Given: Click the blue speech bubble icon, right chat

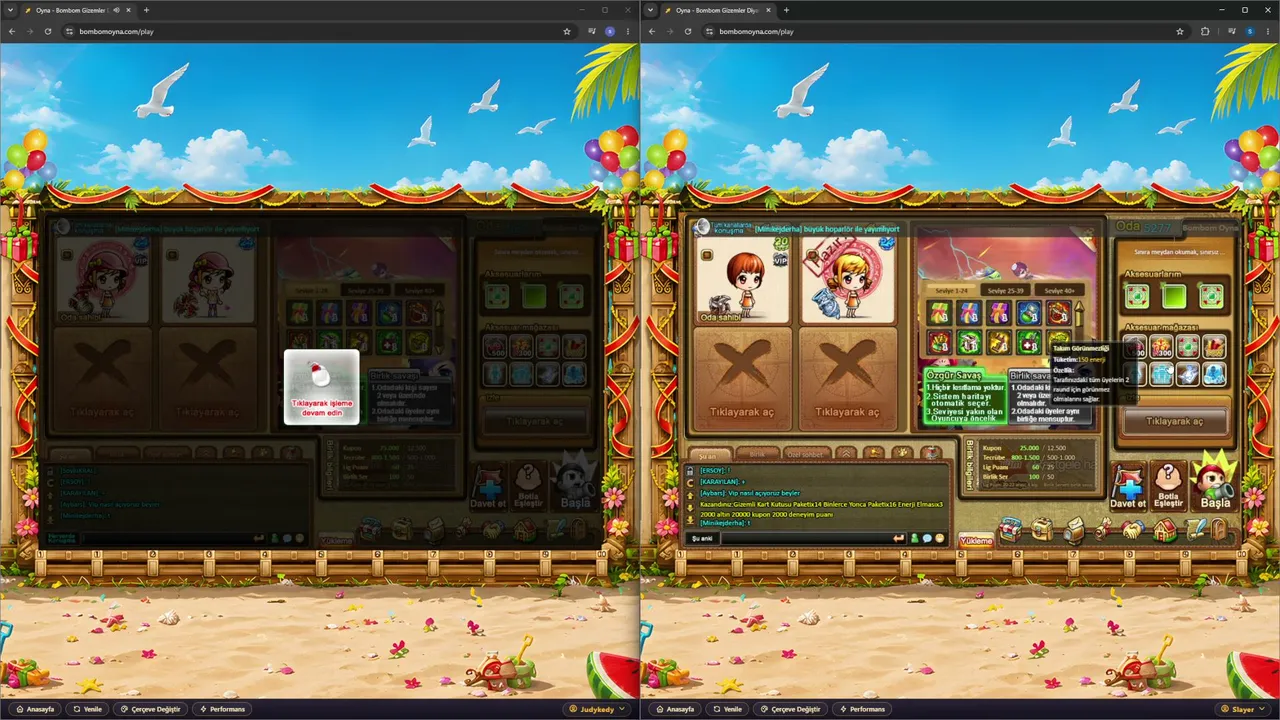Looking at the screenshot, I should point(927,539).
